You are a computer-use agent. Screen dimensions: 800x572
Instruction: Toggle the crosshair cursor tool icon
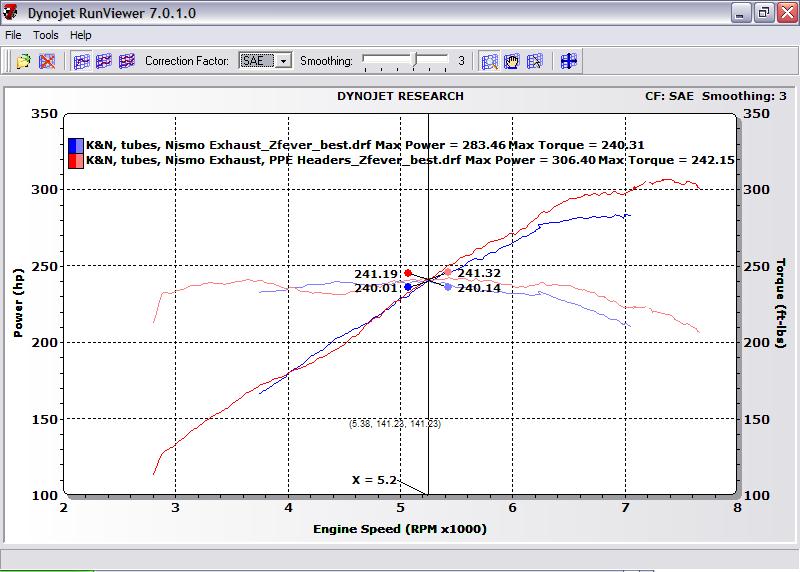568,61
